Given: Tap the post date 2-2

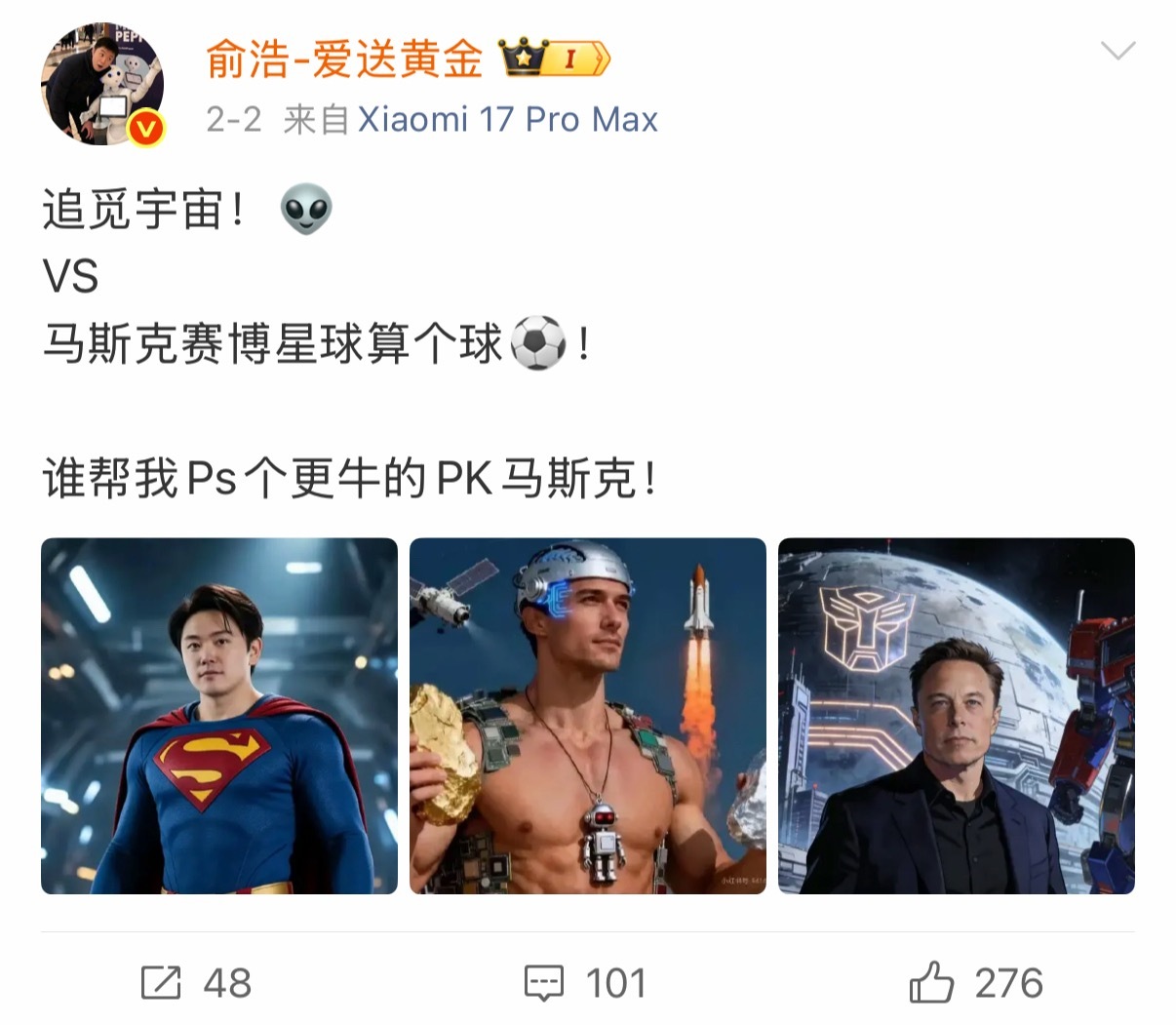Looking at the screenshot, I should [x=234, y=119].
